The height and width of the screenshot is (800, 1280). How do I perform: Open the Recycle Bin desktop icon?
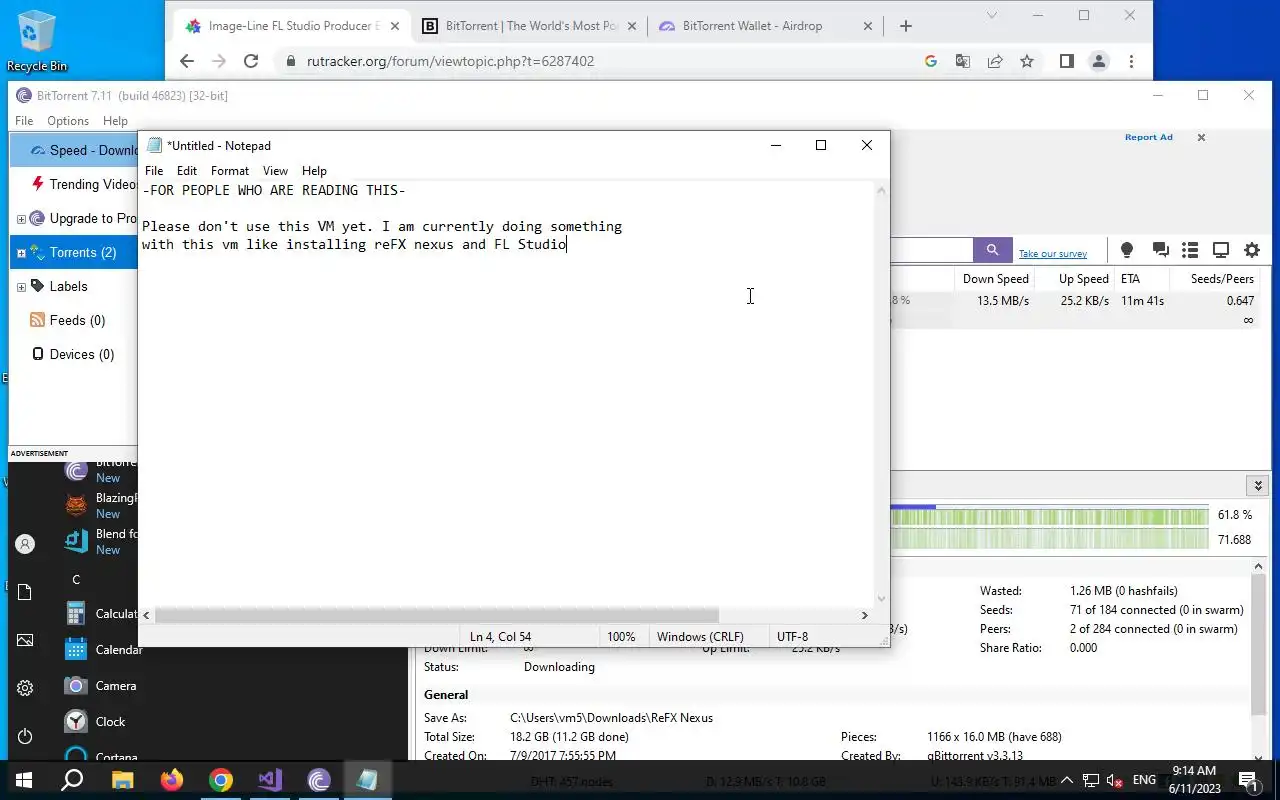click(x=37, y=41)
